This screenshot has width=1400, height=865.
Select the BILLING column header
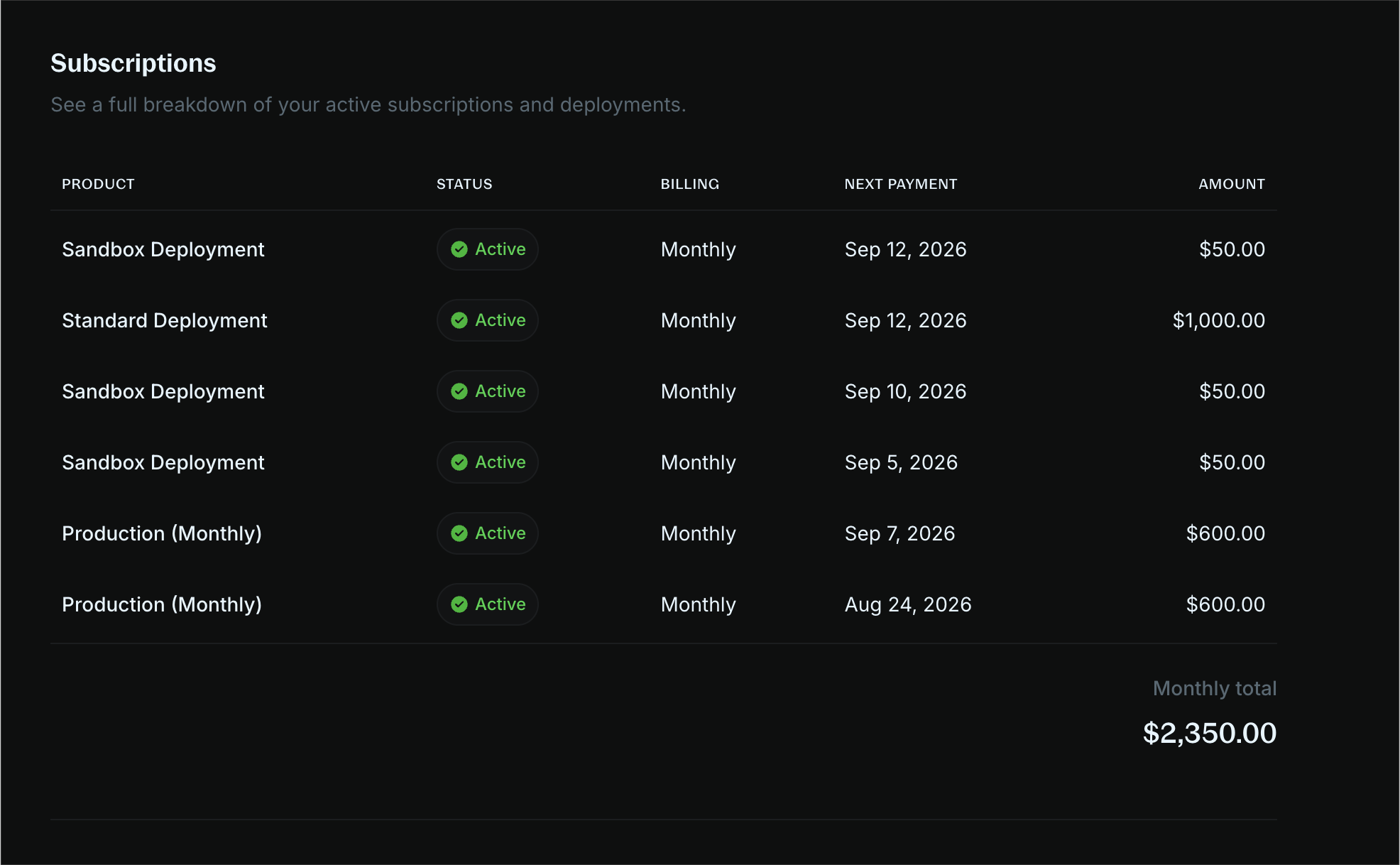click(x=690, y=184)
